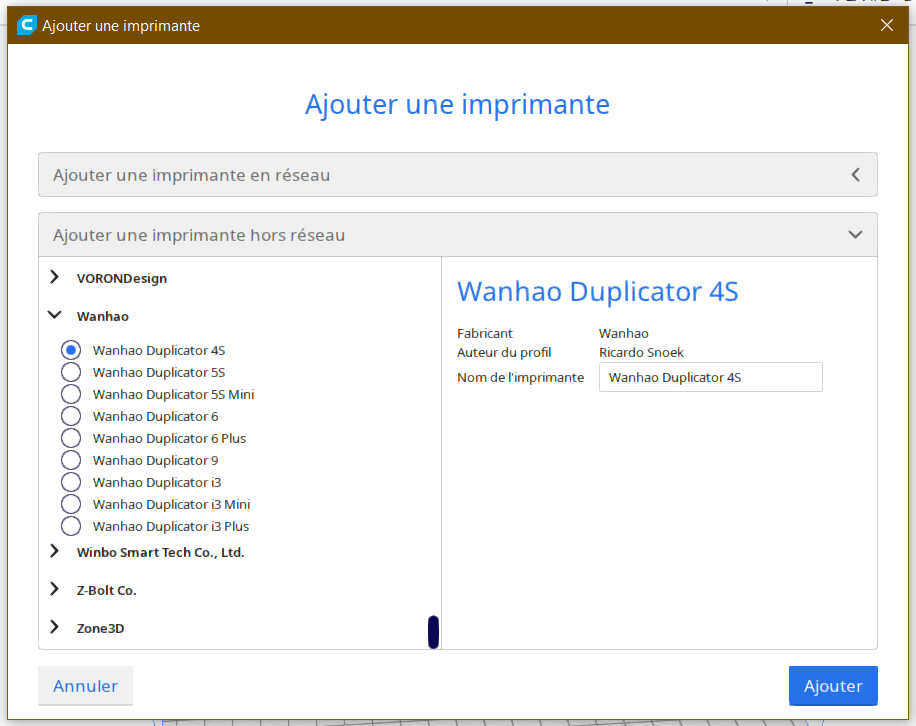This screenshot has height=726, width=916.
Task: Click 'Wanhao Duplicator 5S Mini' list text
Action: 174,394
